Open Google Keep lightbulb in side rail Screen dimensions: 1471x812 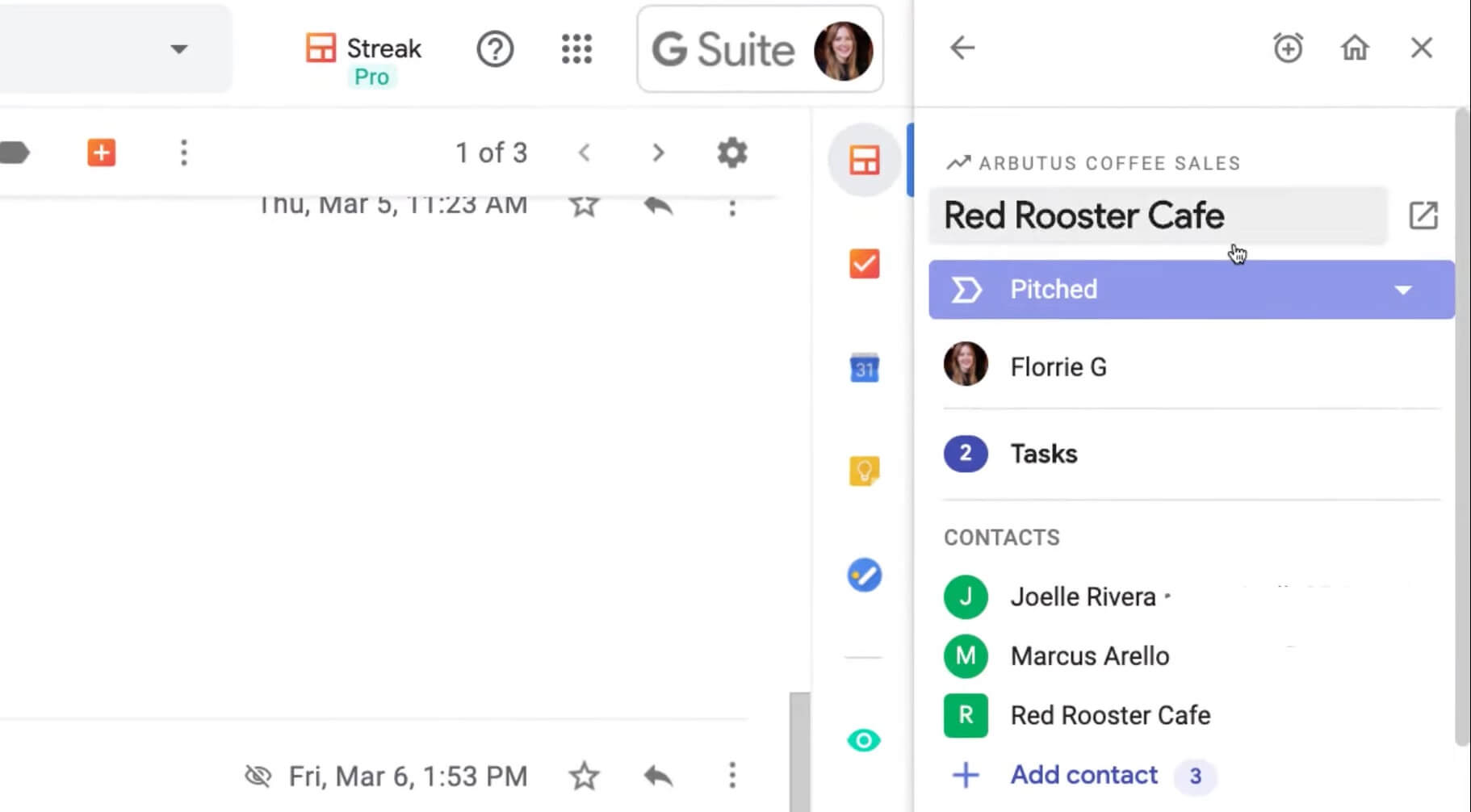click(864, 471)
